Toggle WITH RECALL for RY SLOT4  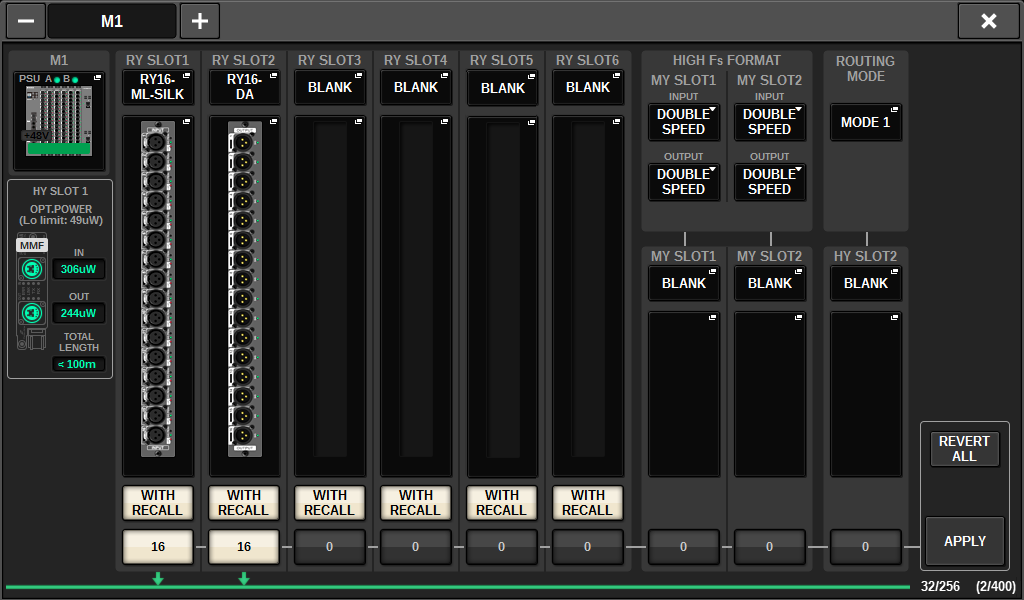point(416,503)
